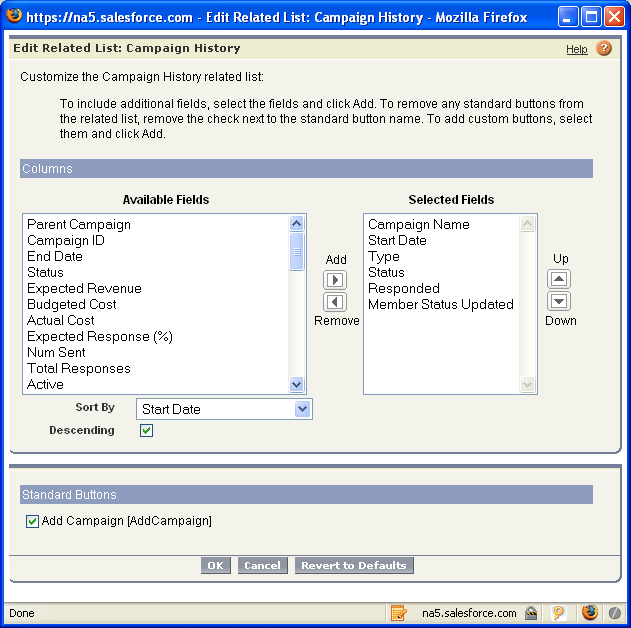Minimize the Firefox window
Image resolution: width=631 pixels, height=628 pixels.
[x=567, y=17]
